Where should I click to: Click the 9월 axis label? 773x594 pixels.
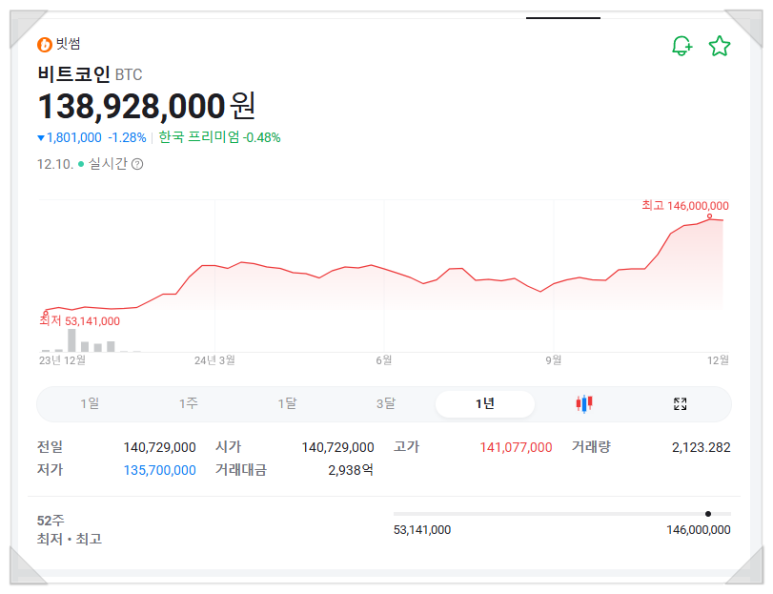point(554,360)
